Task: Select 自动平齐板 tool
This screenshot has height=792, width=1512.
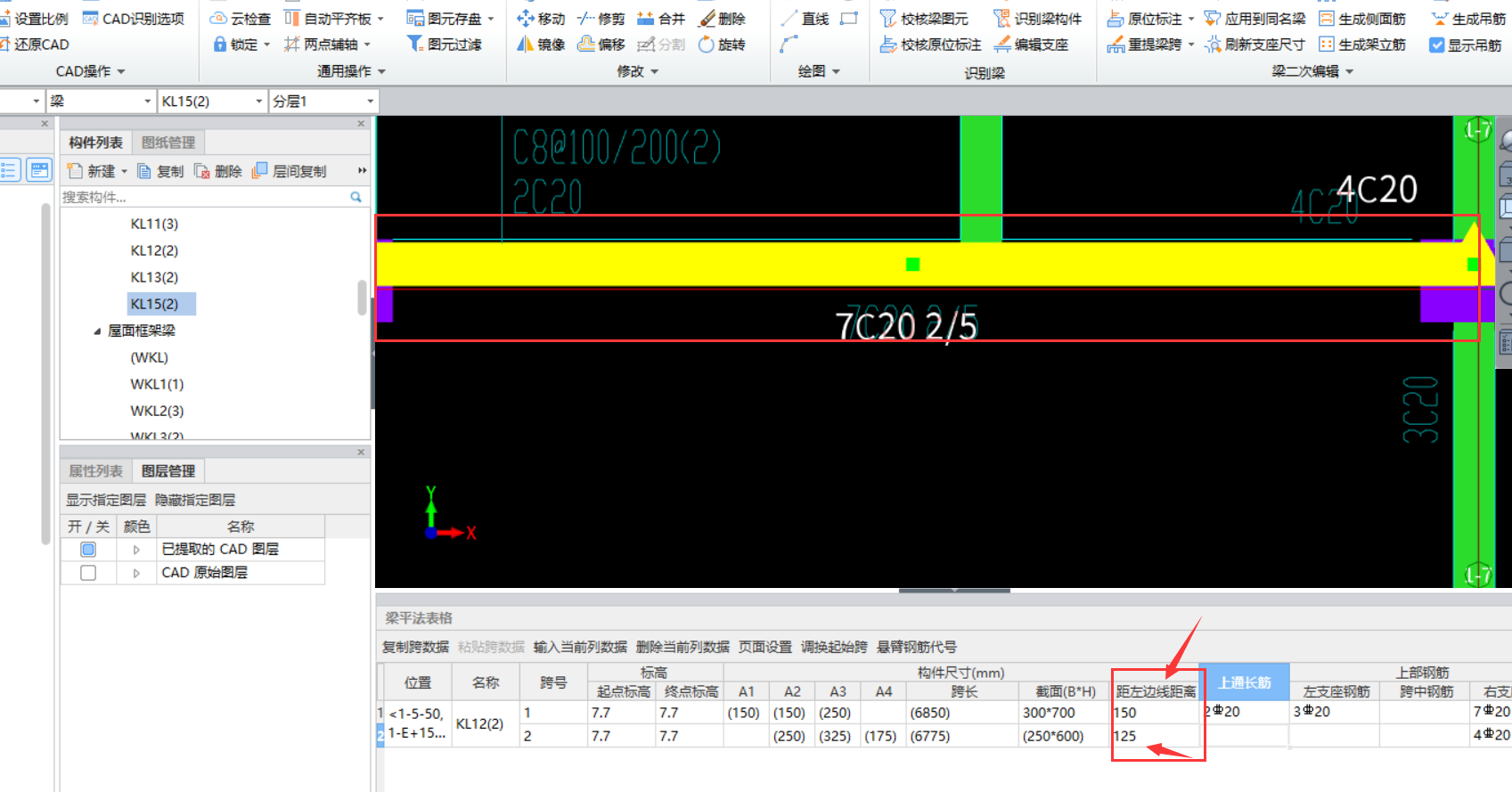Action: point(328,18)
